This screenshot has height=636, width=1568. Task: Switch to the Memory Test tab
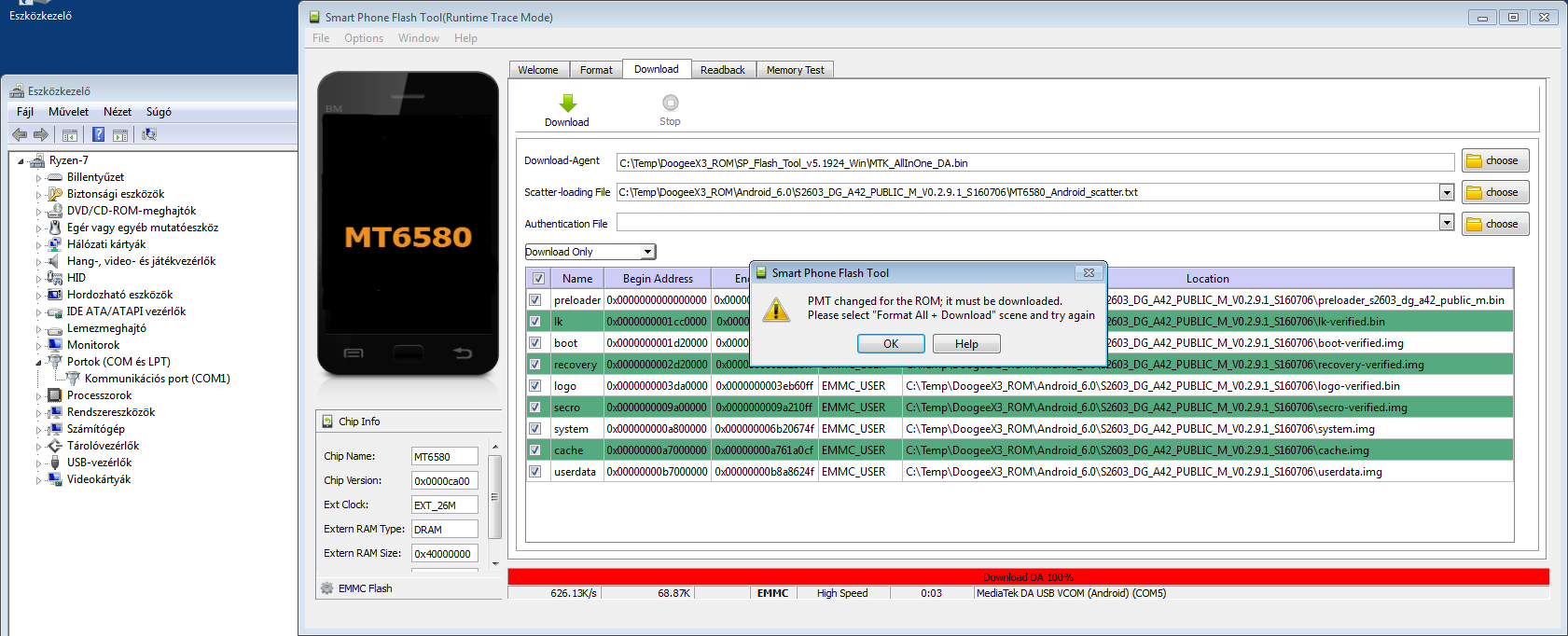pos(796,70)
